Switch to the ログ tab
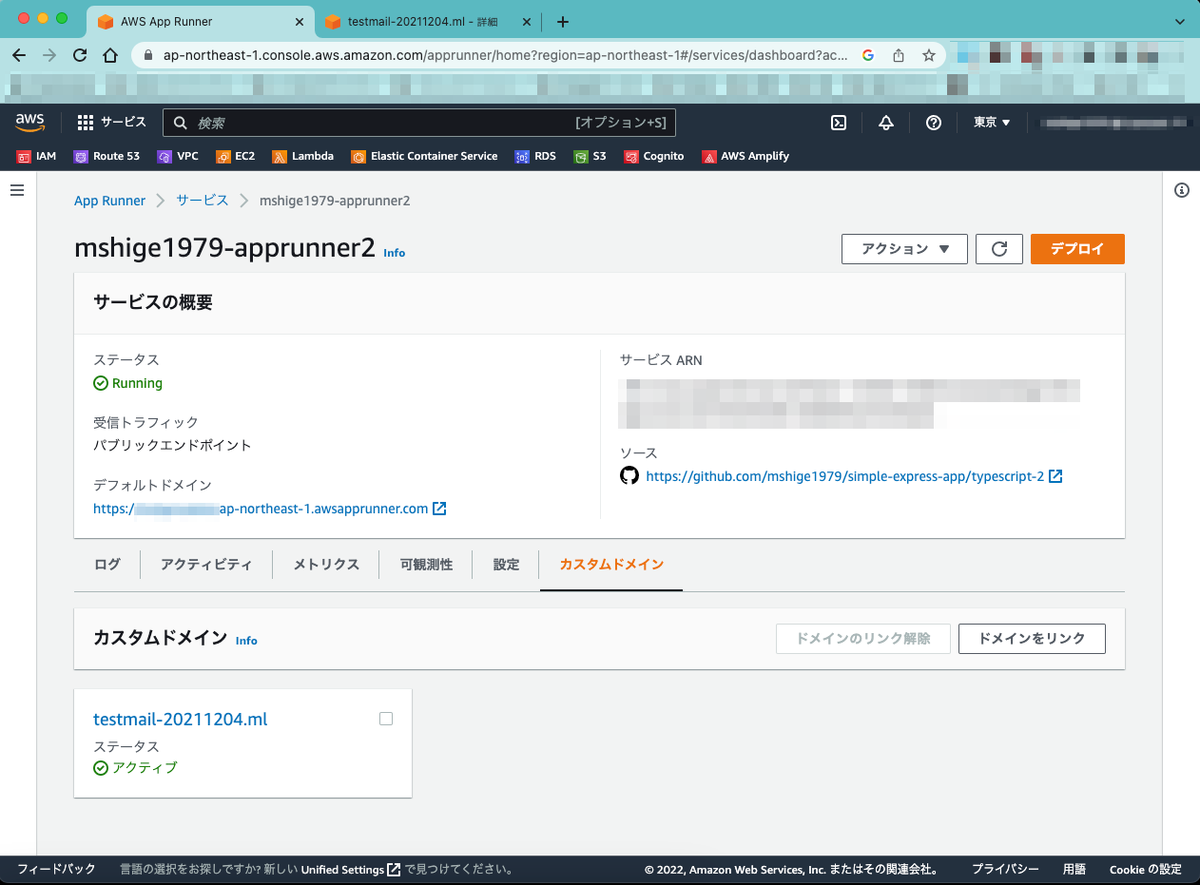Image resolution: width=1200 pixels, height=885 pixels. point(107,564)
